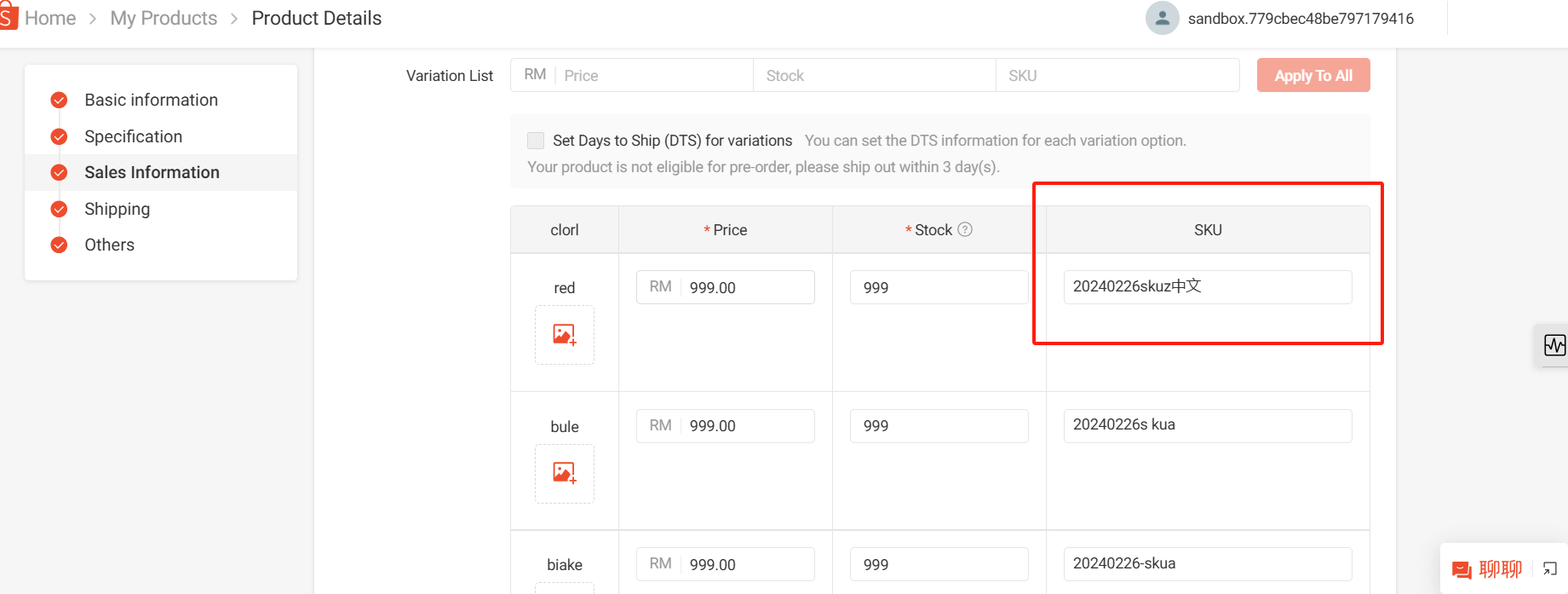Select Shipping in the sidebar
This screenshot has width=1568, height=594.
pyautogui.click(x=117, y=209)
